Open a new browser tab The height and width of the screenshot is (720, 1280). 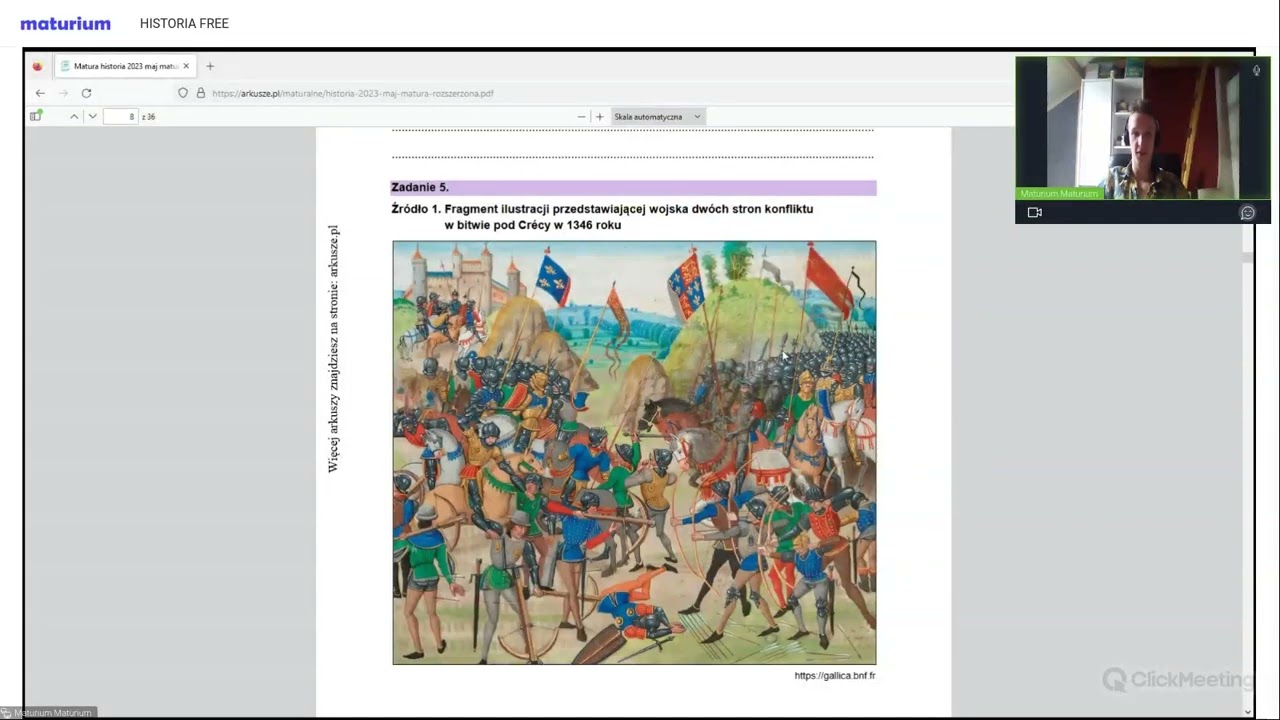coord(210,66)
